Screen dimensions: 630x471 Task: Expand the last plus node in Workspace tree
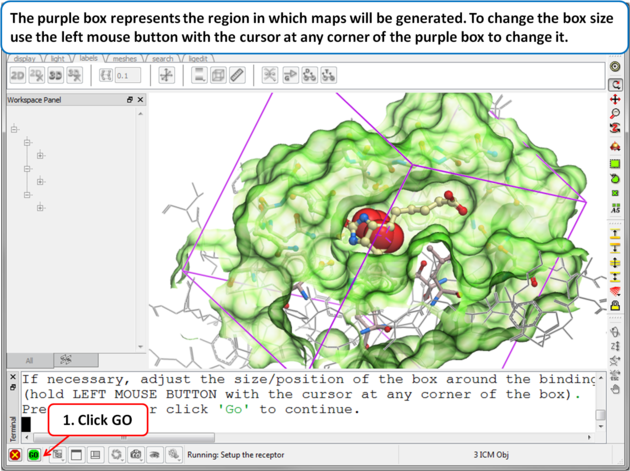pyautogui.click(x=40, y=208)
